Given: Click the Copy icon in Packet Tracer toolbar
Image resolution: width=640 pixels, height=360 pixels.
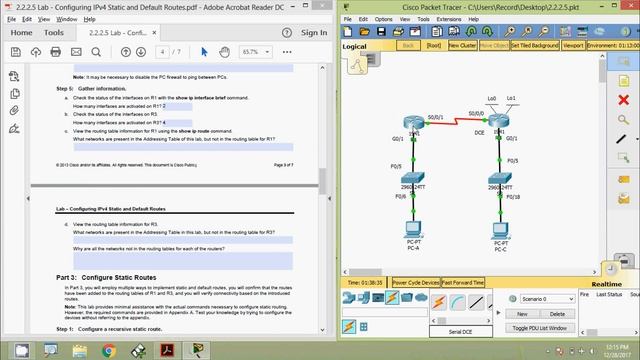Looking at the screenshot, I should tap(436, 31).
